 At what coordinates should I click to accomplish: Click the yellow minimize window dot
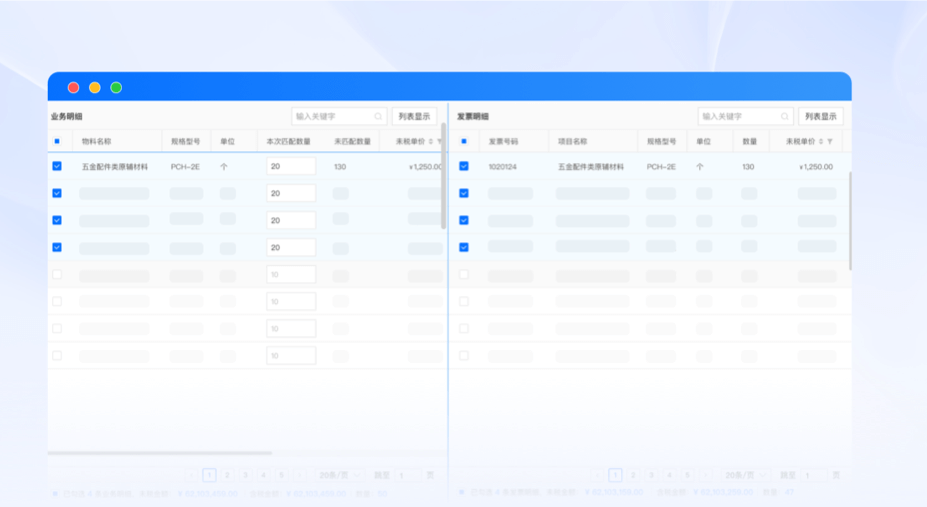95,88
